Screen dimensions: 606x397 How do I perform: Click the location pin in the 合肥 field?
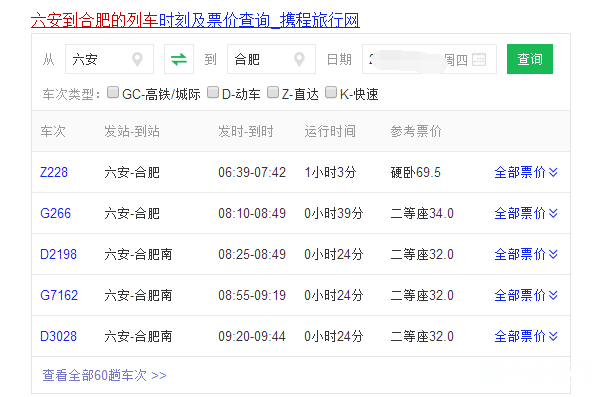(299, 60)
